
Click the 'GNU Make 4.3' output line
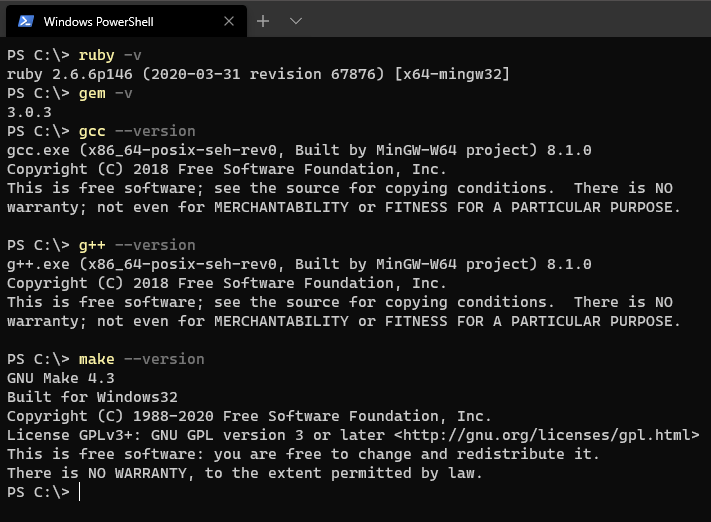point(61,378)
